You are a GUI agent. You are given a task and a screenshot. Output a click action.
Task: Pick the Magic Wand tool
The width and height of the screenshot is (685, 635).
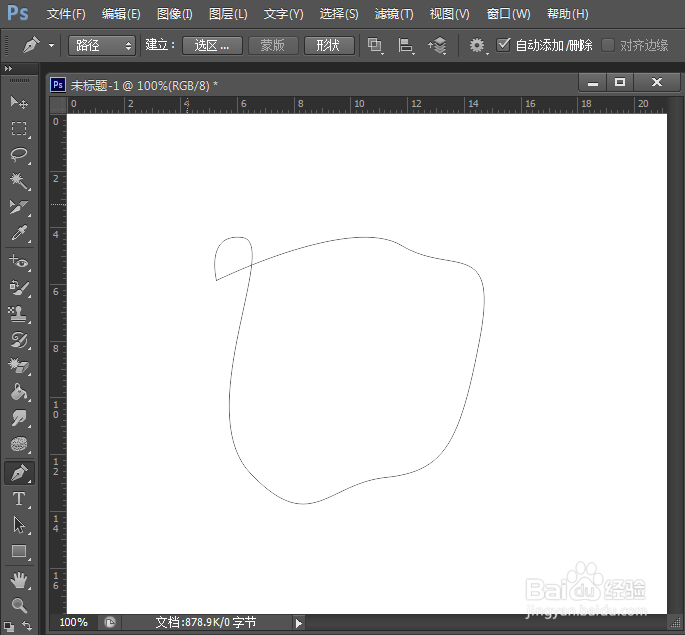pos(19,180)
